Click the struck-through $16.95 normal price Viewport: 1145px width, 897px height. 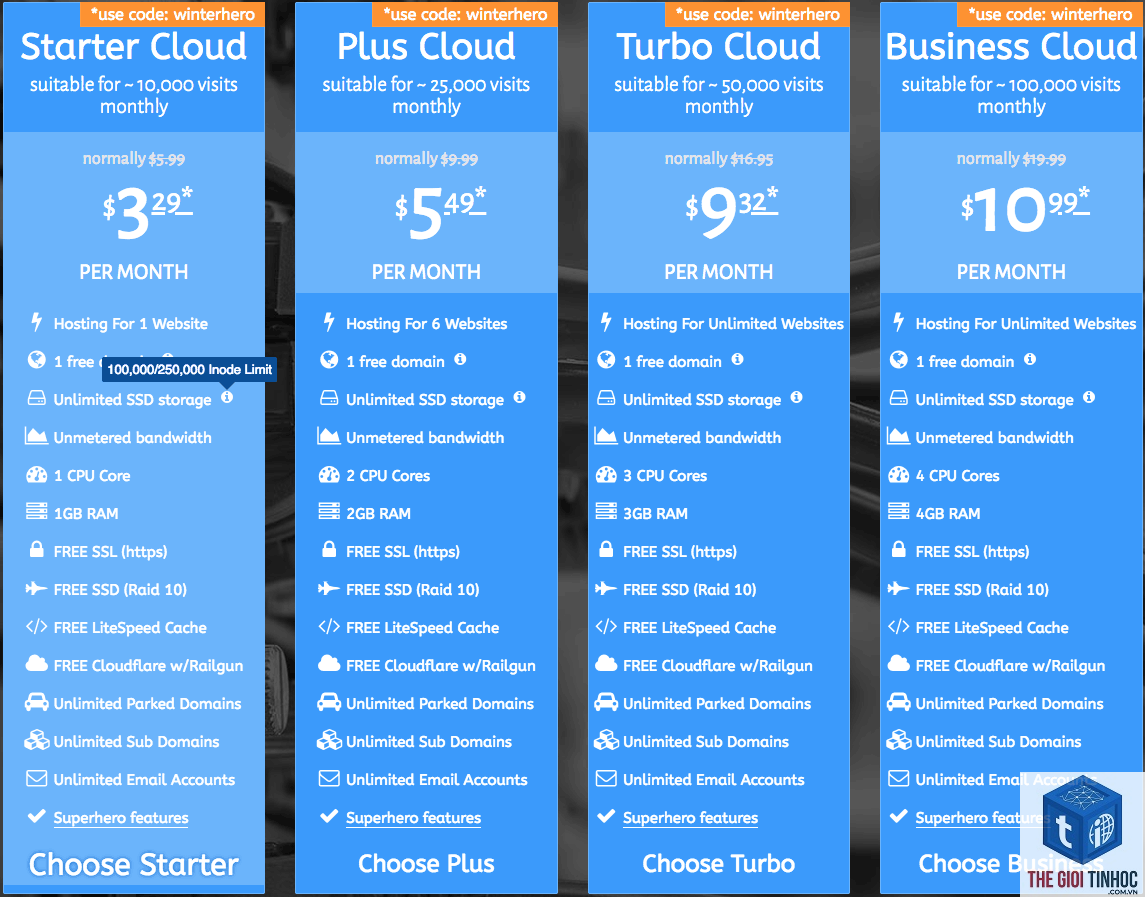(751, 159)
